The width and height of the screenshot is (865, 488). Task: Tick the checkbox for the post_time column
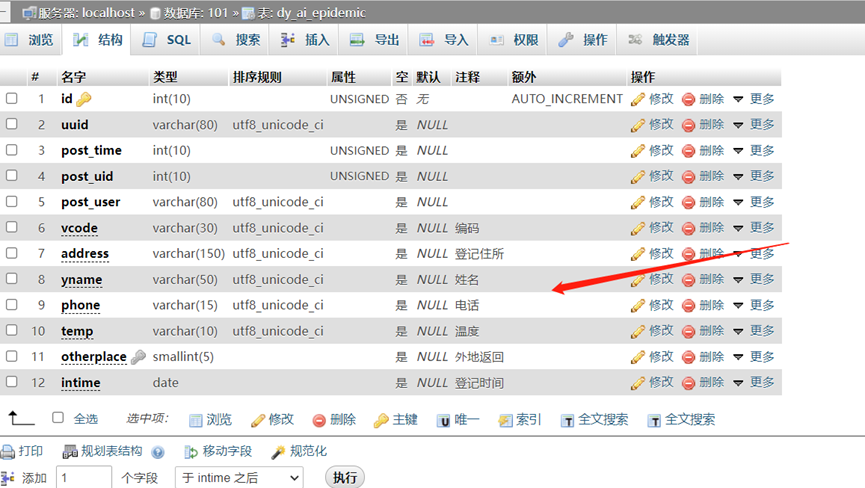[x=12, y=150]
